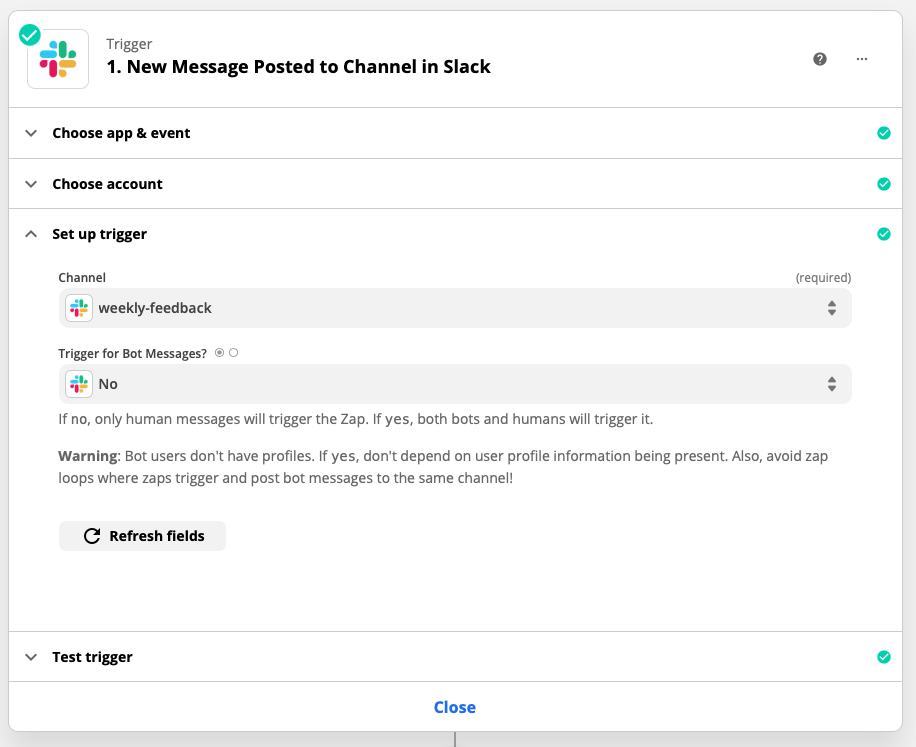Click the green checkmark next to Choose account
Screen dimensions: 916x747
click(x=883, y=184)
